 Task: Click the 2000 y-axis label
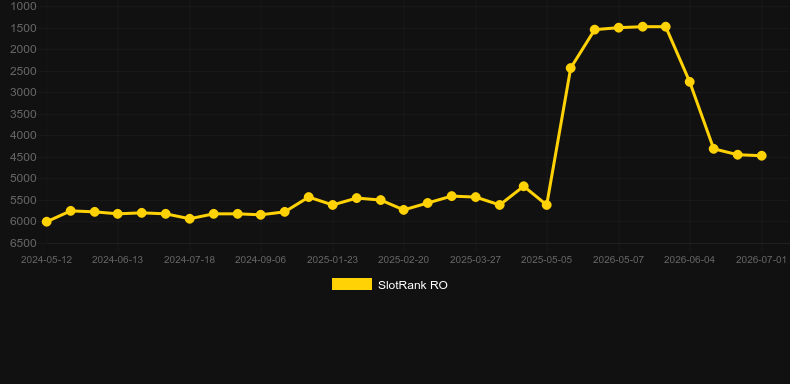tap(24, 49)
